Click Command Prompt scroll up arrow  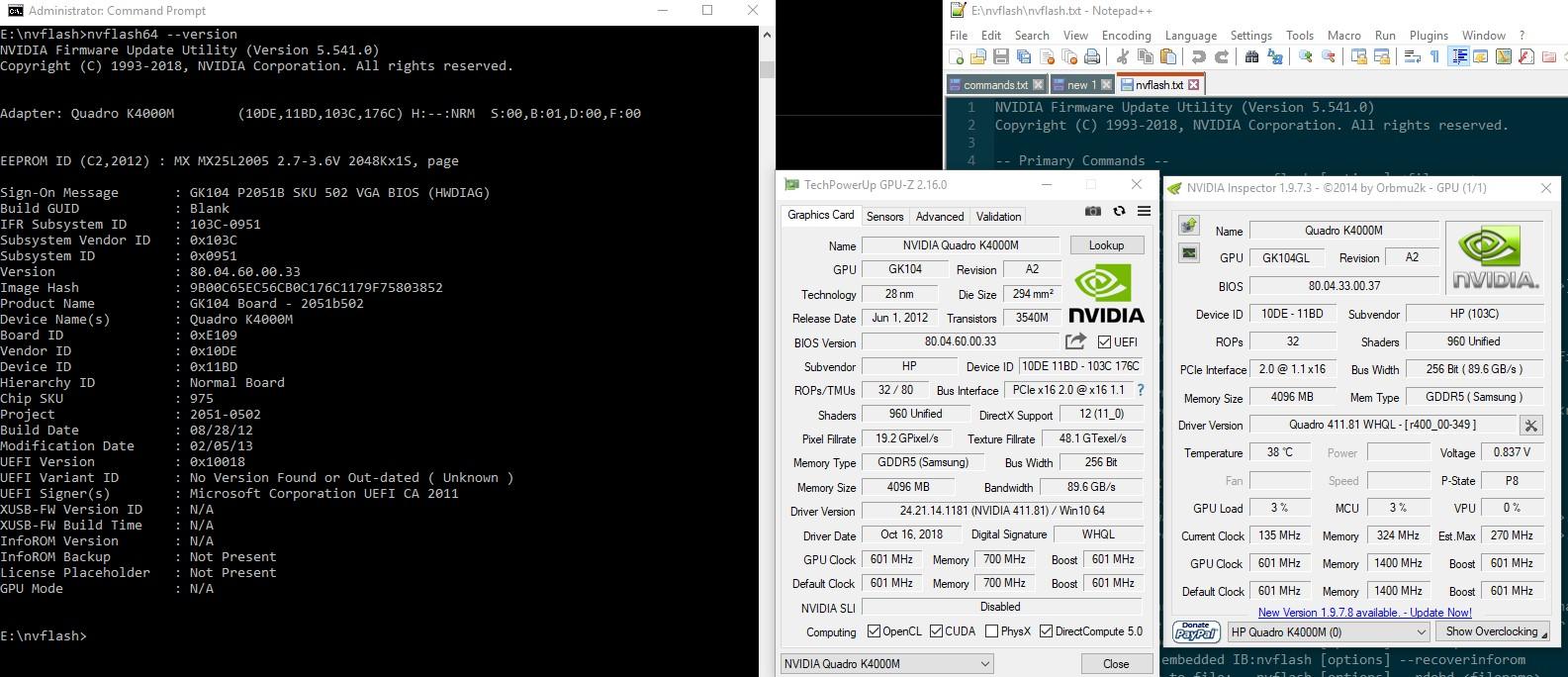pyautogui.click(x=768, y=35)
